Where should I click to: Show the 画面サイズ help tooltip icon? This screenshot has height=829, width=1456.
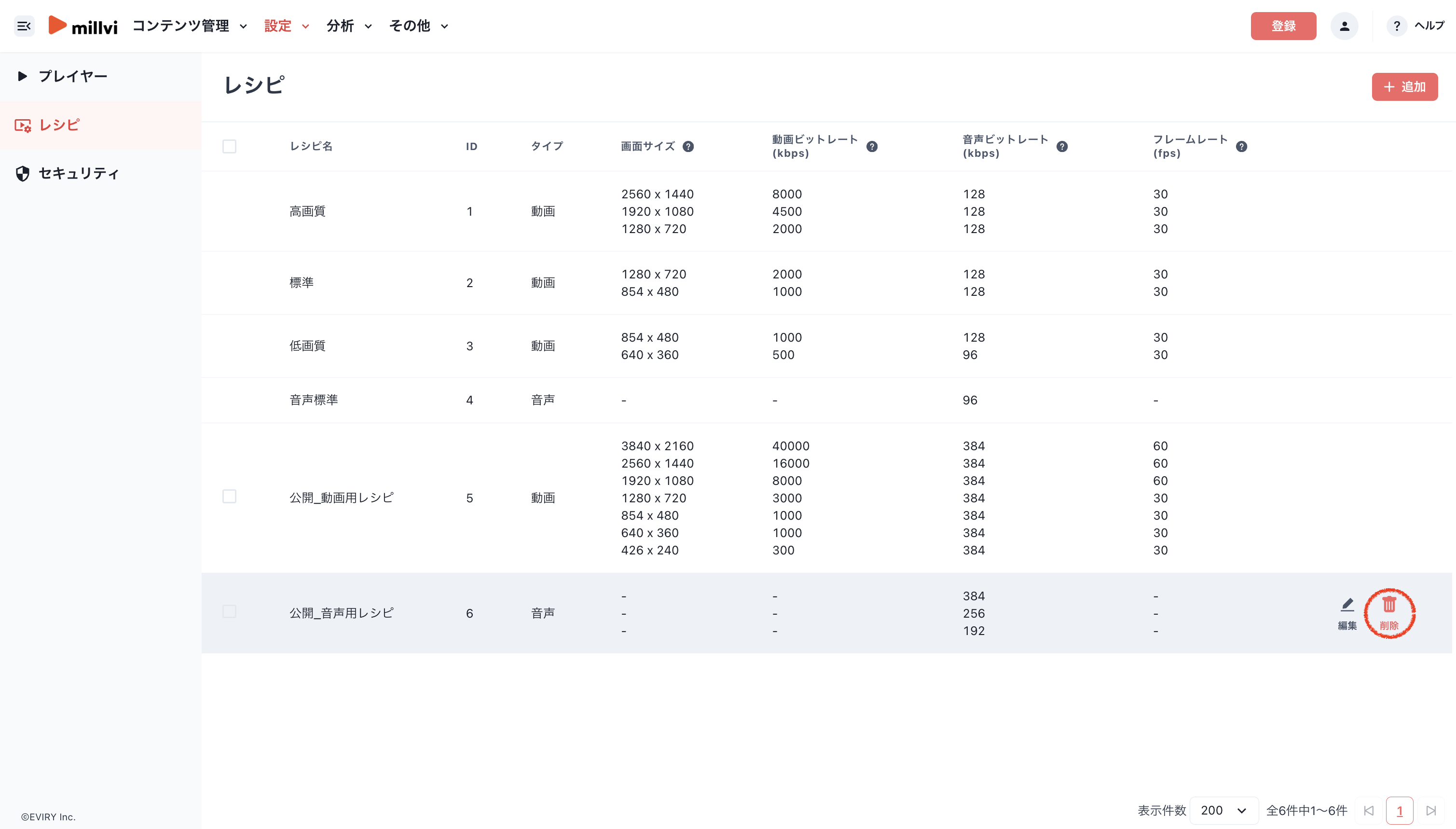point(687,146)
